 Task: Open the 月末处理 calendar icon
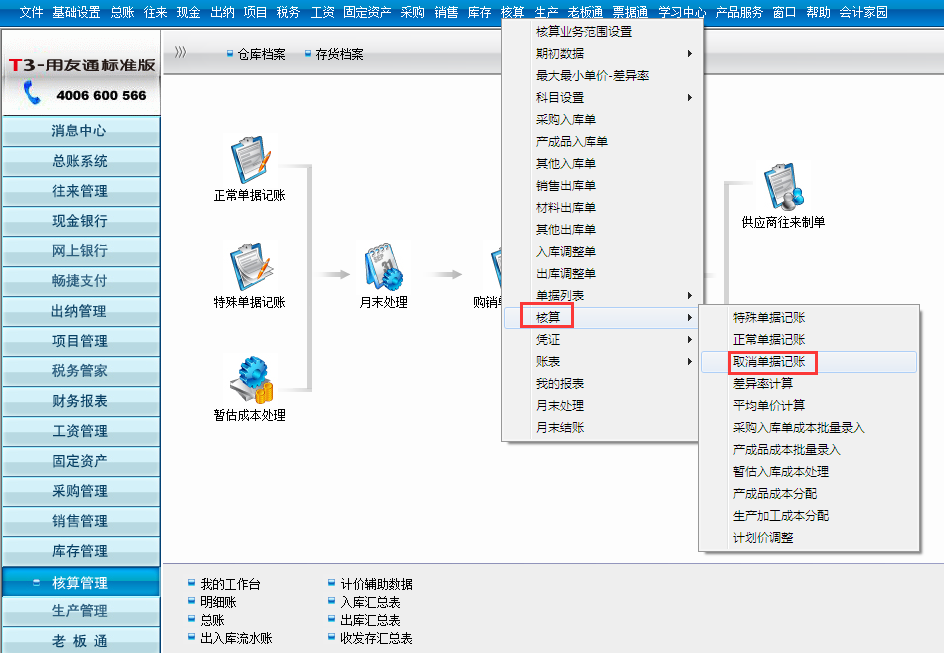(383, 266)
